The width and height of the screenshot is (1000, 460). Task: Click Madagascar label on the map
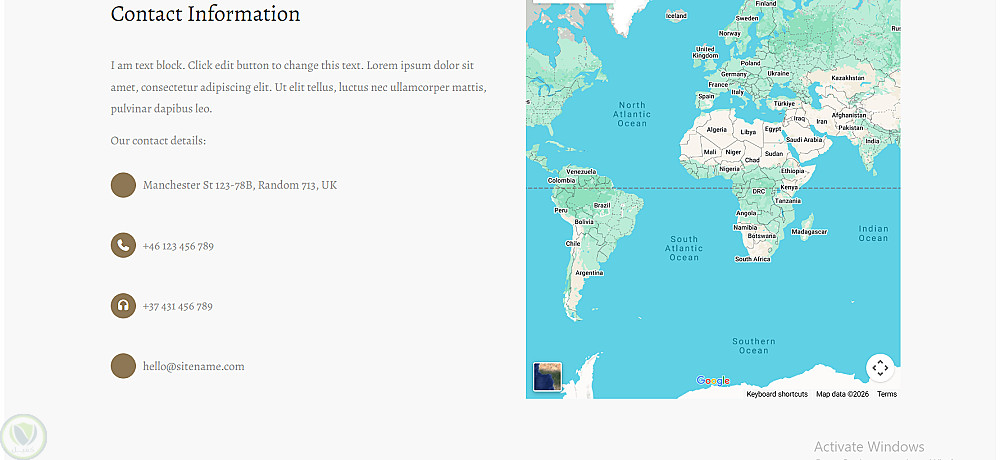[x=809, y=232]
